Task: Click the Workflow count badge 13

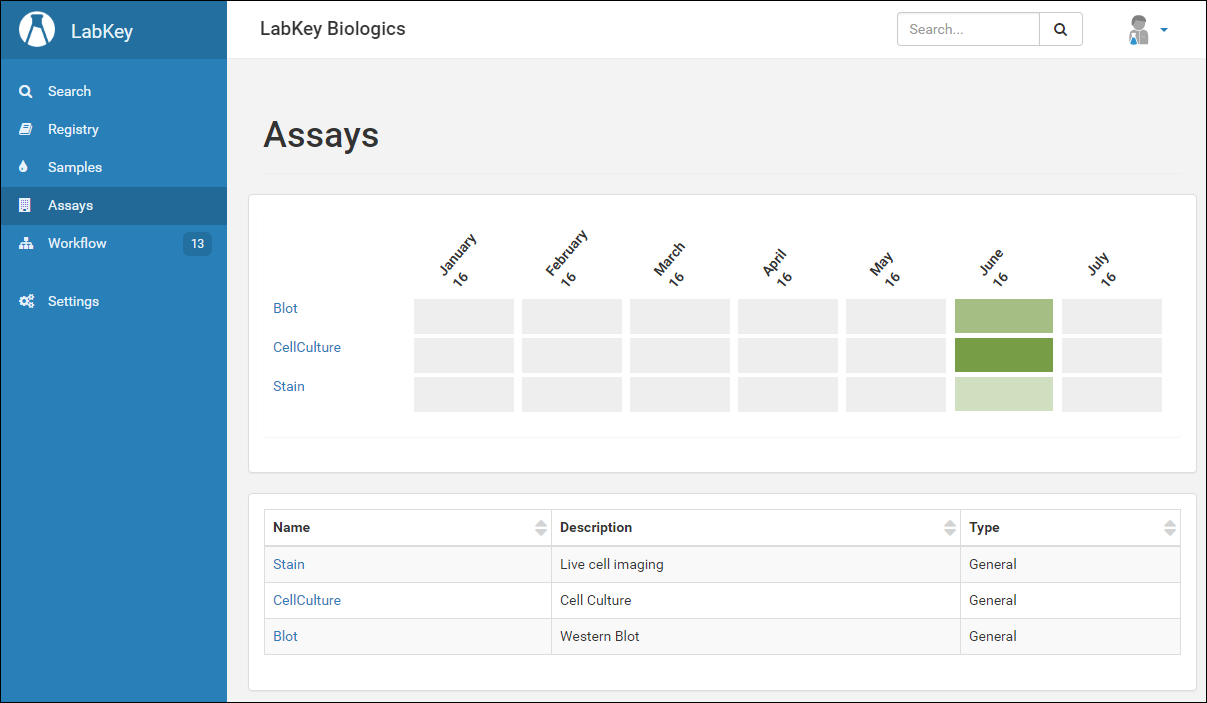Action: [x=197, y=244]
